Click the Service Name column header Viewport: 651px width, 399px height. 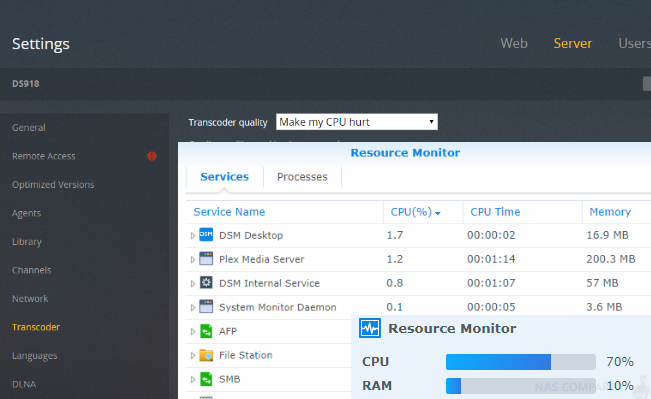(x=229, y=212)
